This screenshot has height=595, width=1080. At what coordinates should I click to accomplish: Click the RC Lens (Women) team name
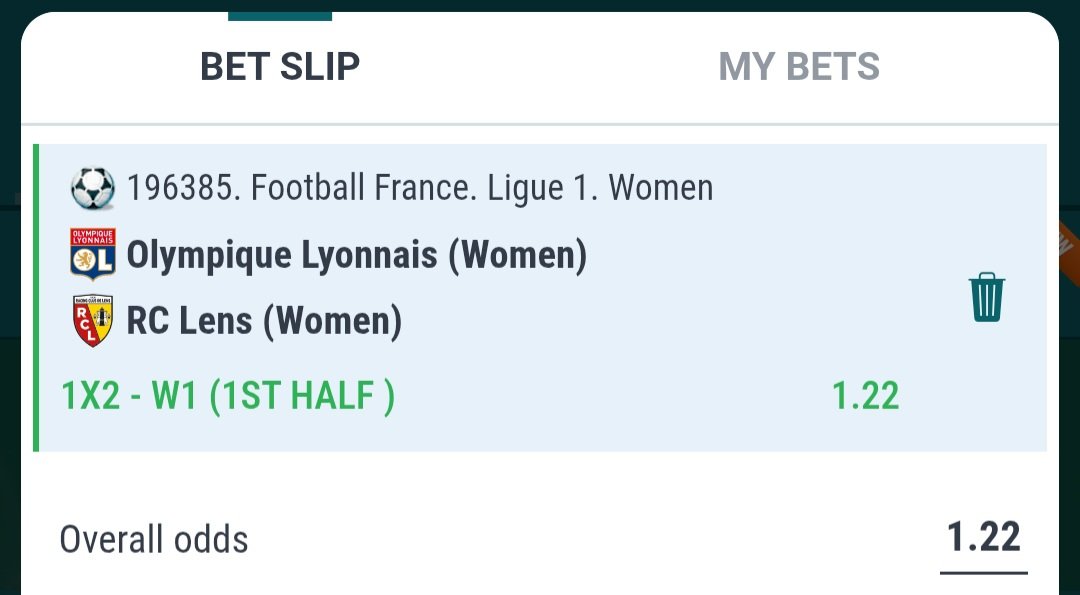tap(264, 321)
